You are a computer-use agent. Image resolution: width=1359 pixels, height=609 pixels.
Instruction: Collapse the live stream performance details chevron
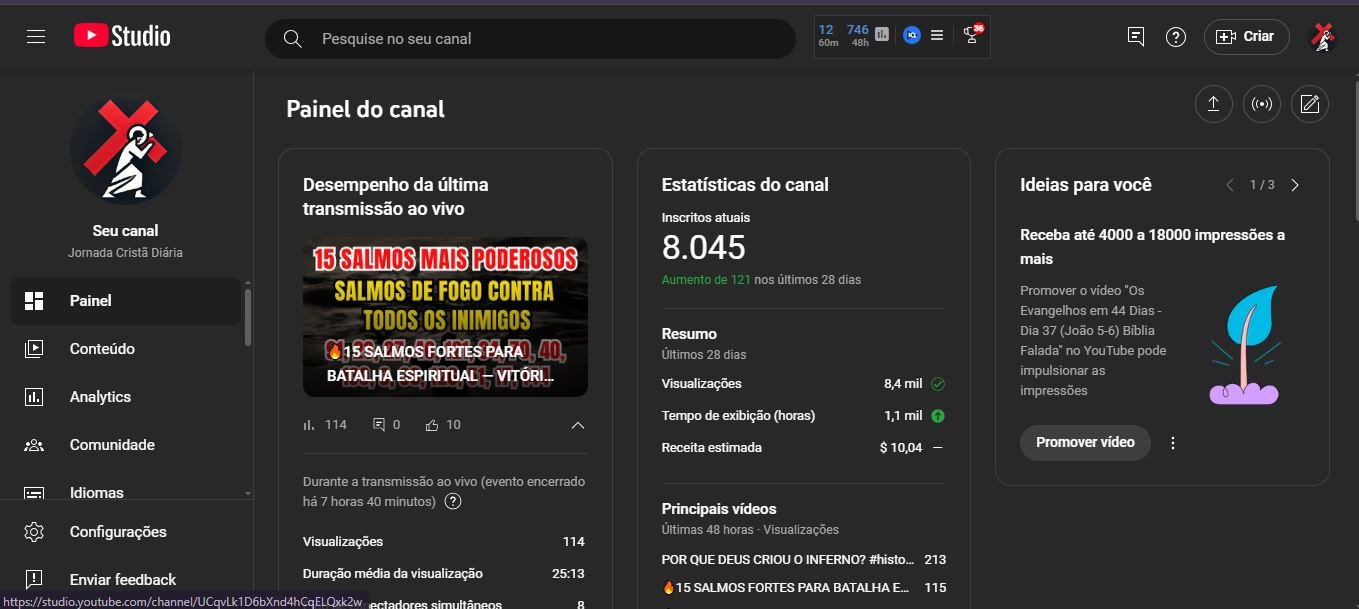tap(577, 425)
